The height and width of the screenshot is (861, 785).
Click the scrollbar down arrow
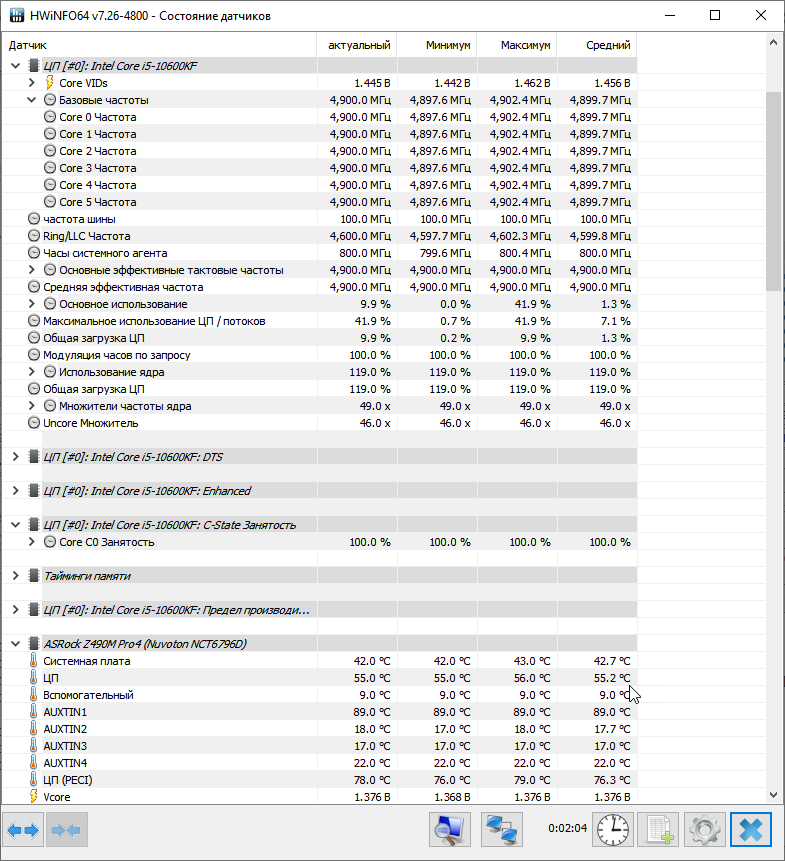pyautogui.click(x=773, y=795)
